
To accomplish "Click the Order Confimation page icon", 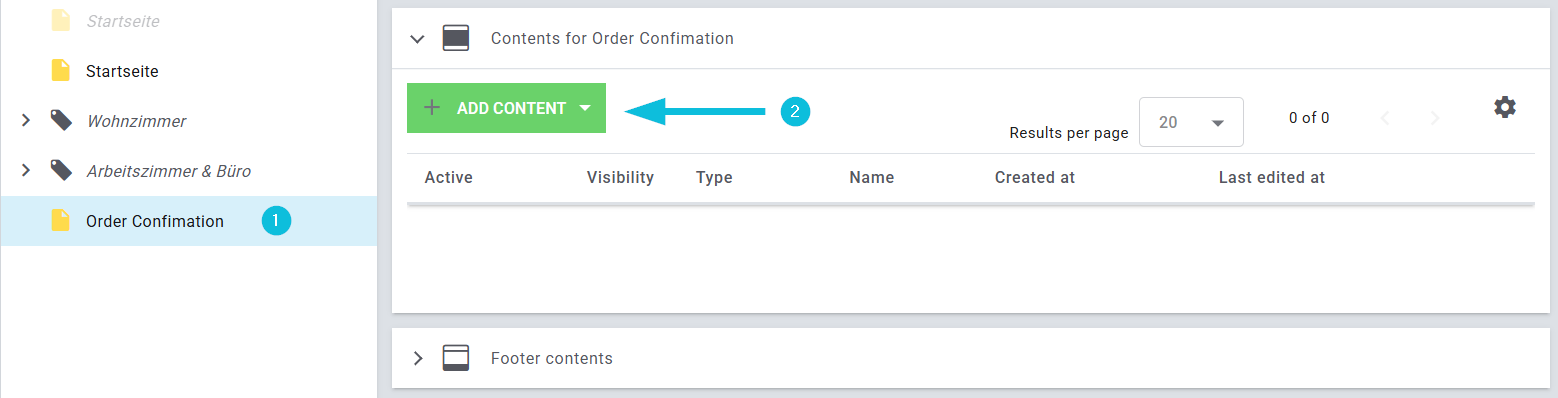I will (x=61, y=221).
